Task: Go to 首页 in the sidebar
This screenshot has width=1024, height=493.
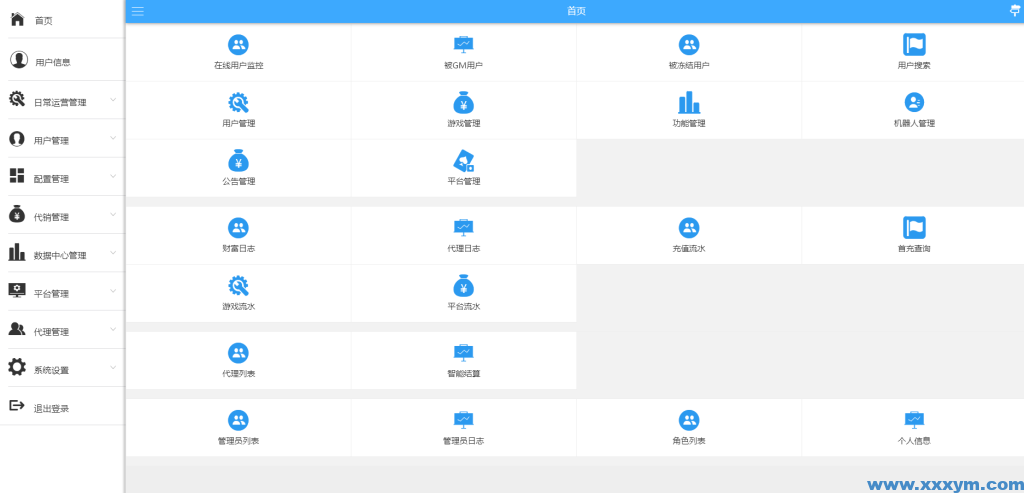Action: coord(43,20)
